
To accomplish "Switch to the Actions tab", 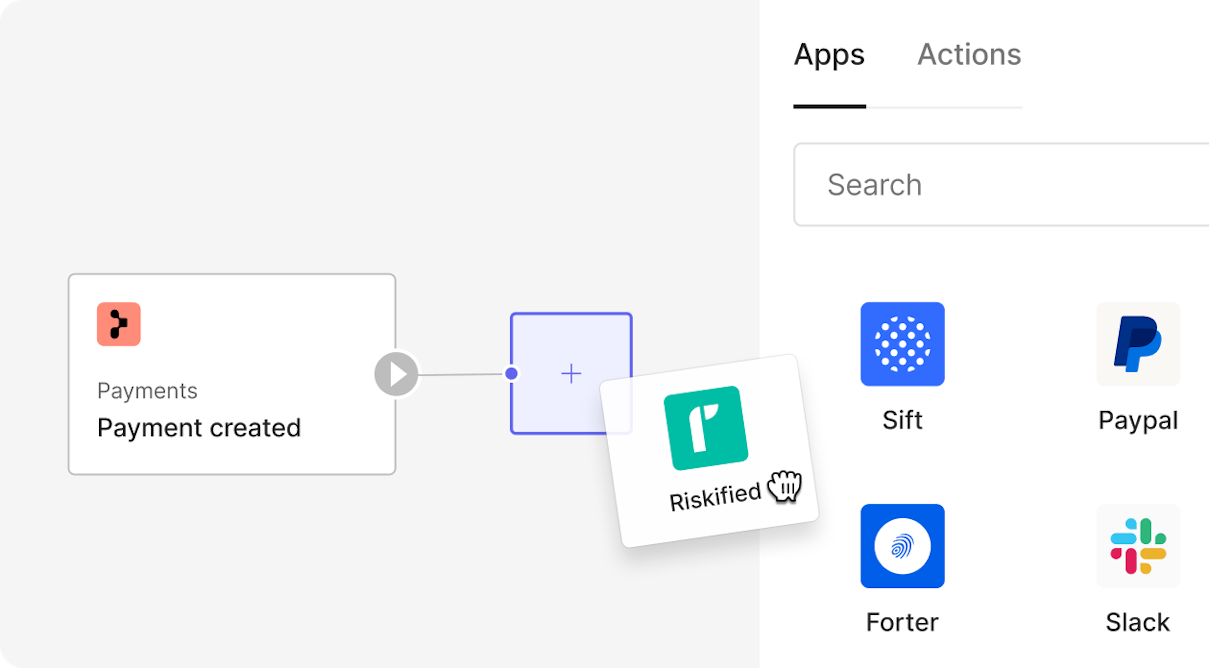I will tap(969, 55).
